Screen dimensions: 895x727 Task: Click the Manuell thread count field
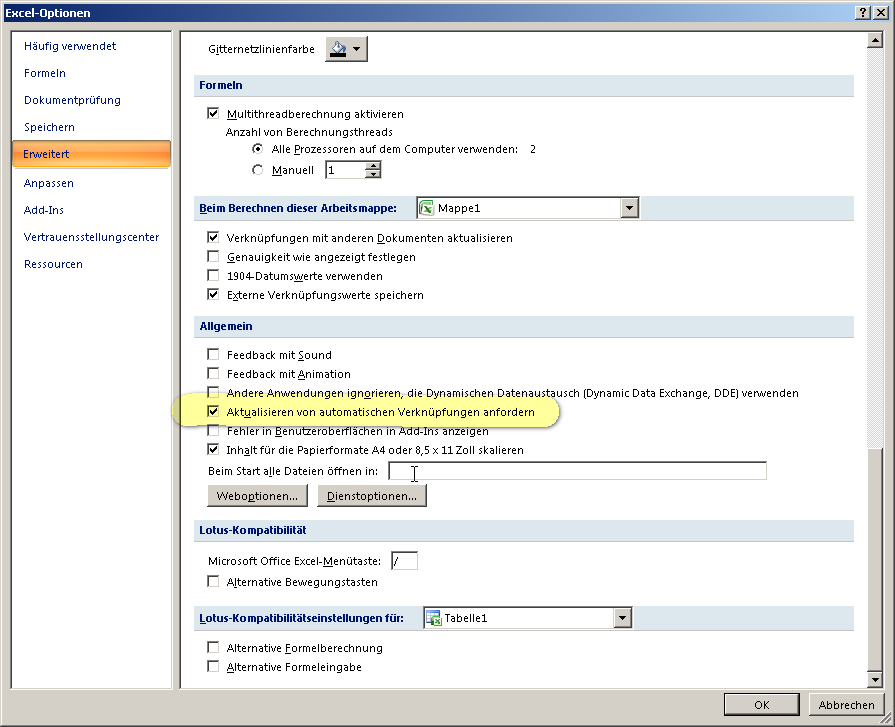[x=345, y=170]
